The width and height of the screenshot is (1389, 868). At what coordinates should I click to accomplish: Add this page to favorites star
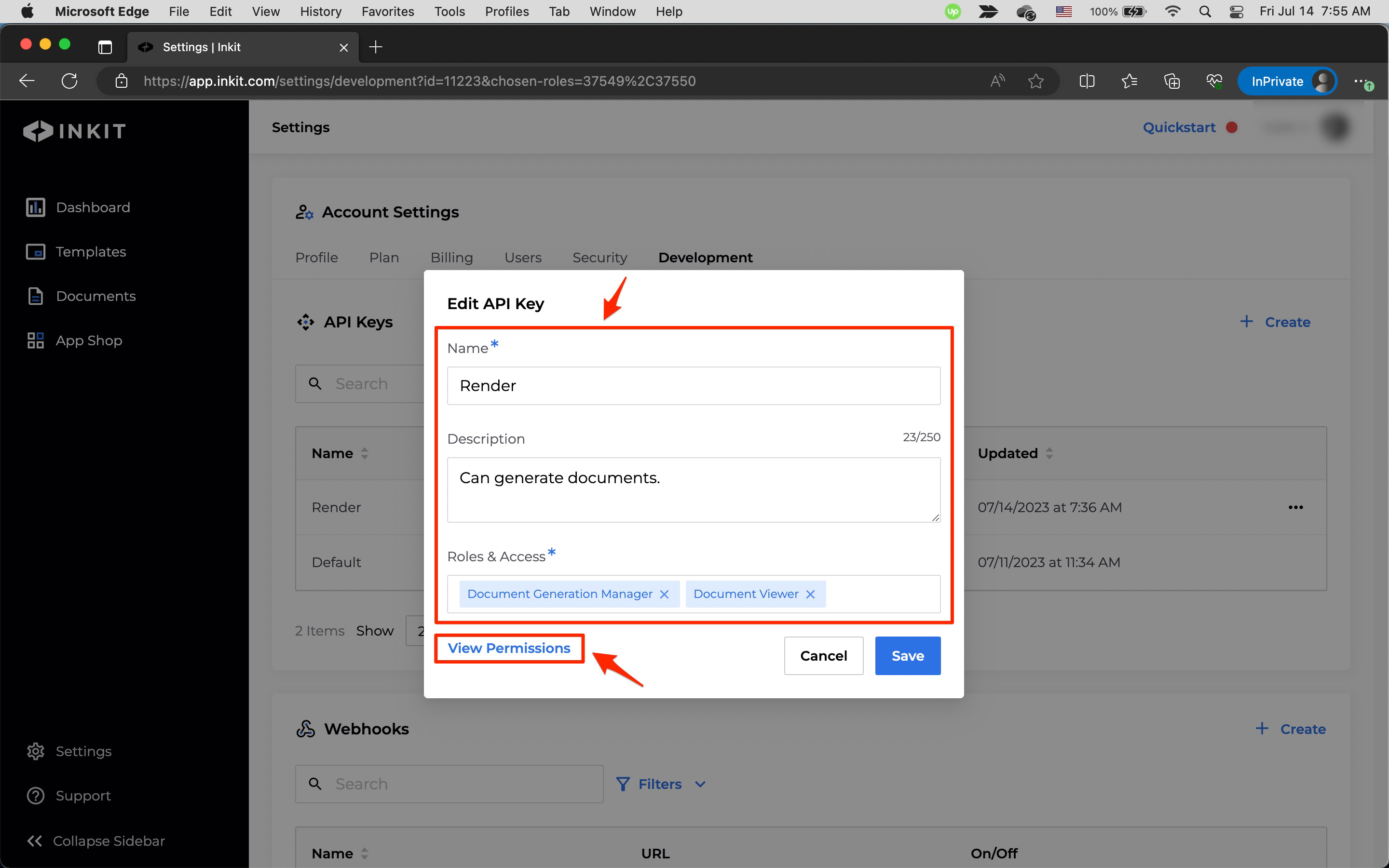click(1035, 81)
